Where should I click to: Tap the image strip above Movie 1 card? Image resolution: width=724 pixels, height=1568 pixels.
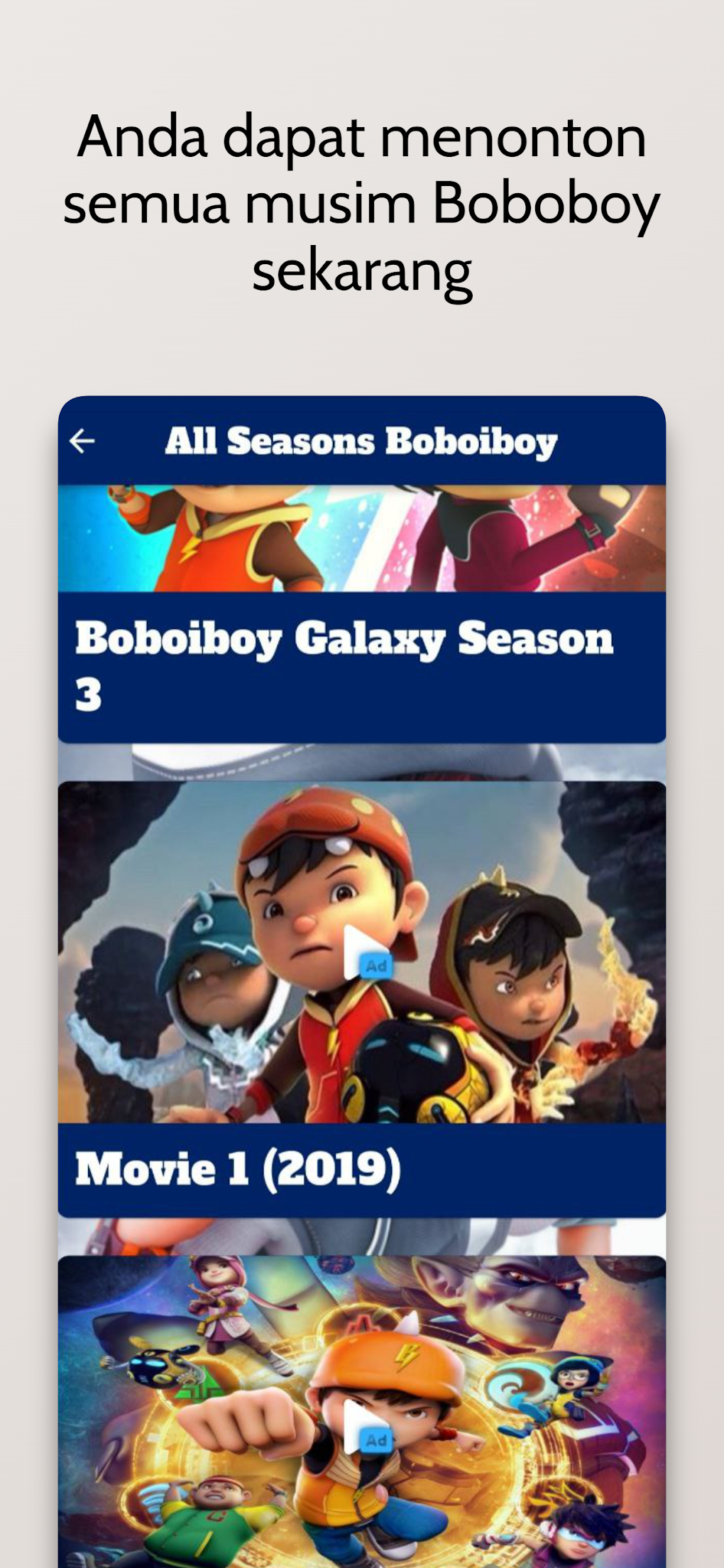tap(362, 763)
